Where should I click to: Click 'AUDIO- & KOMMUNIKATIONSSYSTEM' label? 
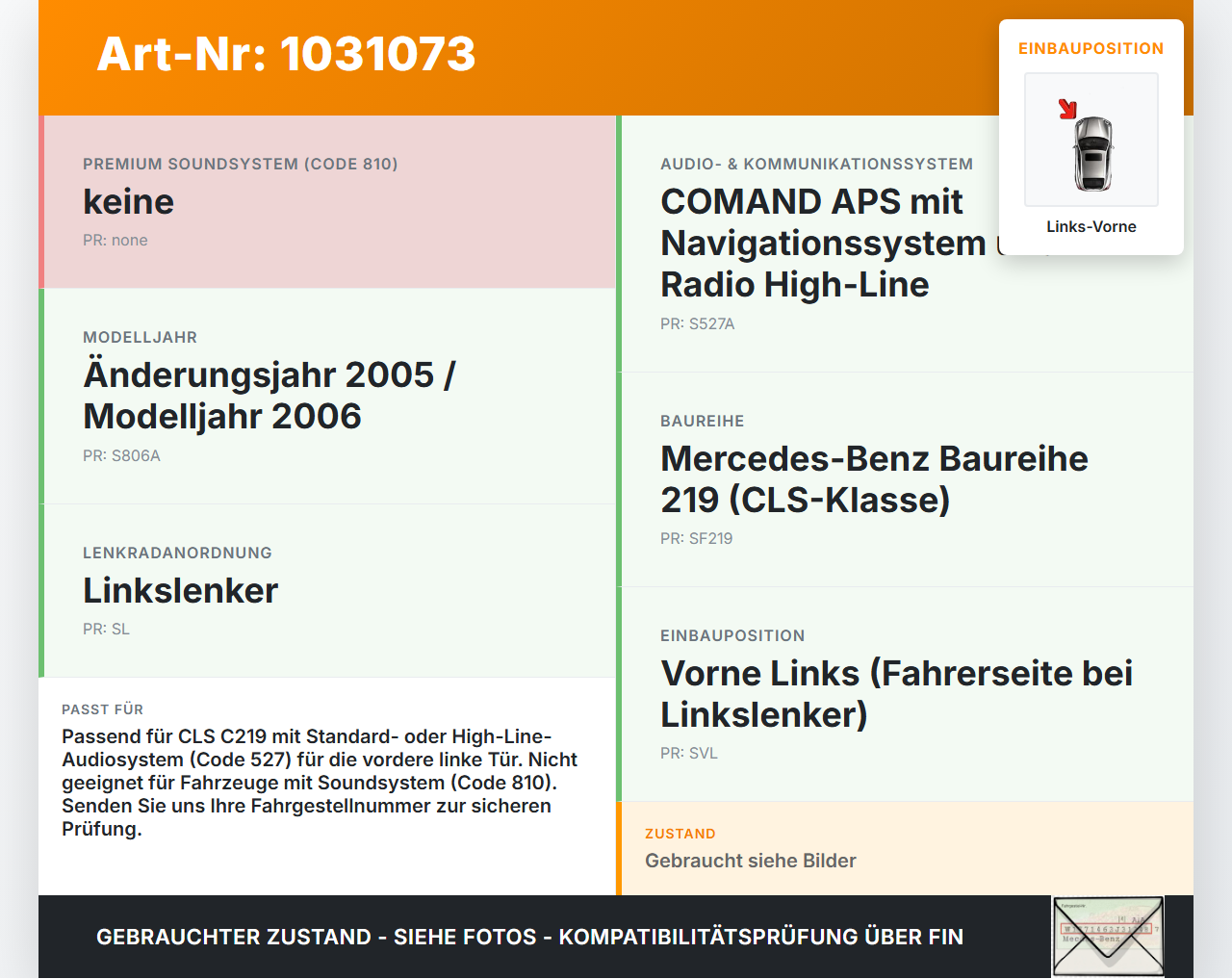[x=817, y=164]
